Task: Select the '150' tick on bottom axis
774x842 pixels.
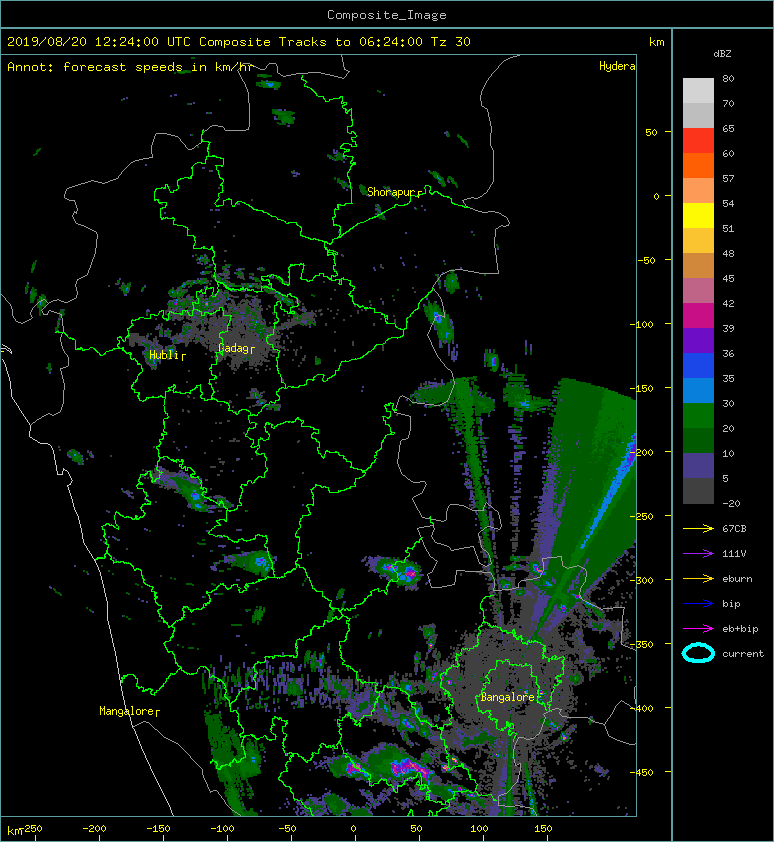Action: point(543,829)
